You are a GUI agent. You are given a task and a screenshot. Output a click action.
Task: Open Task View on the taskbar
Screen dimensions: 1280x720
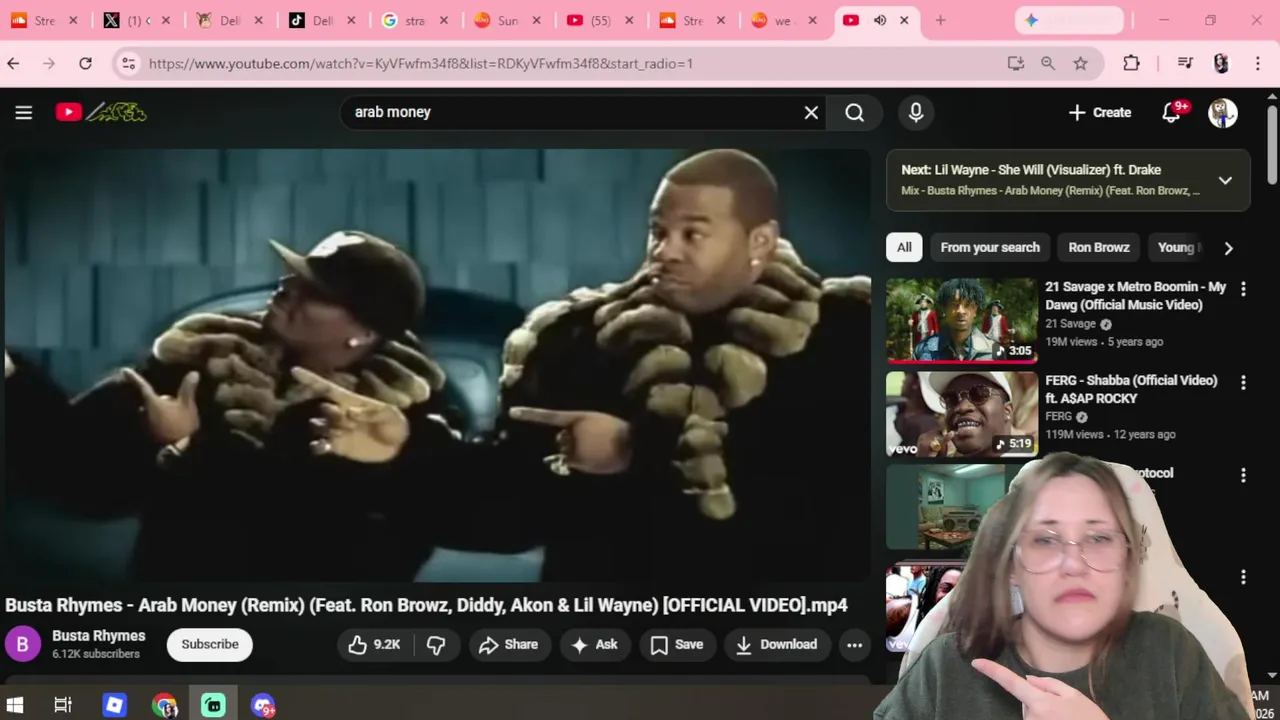63,705
